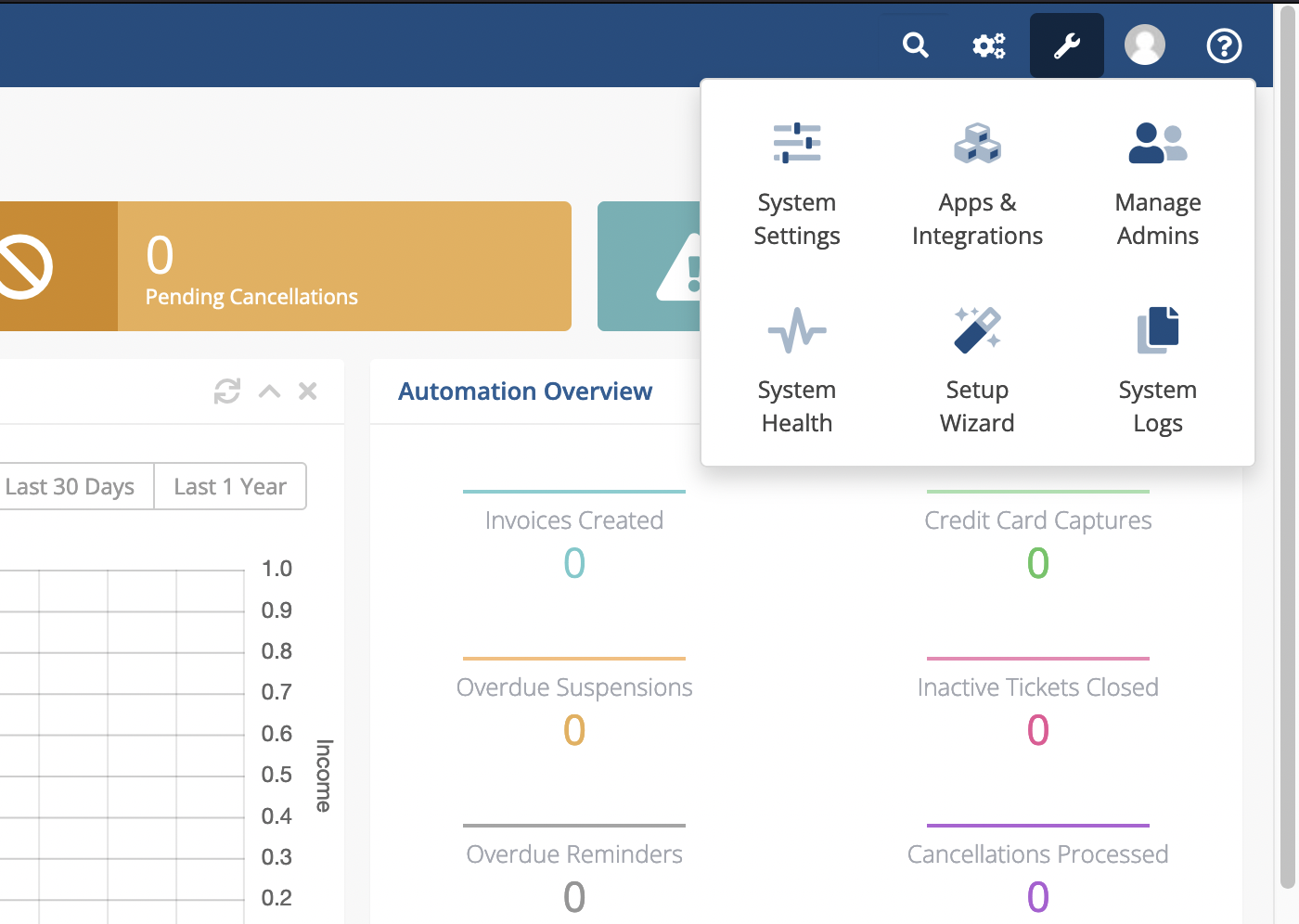Screen dimensions: 1299x924
Task: Click the Pending Cancellations tile
Action: click(x=343, y=266)
